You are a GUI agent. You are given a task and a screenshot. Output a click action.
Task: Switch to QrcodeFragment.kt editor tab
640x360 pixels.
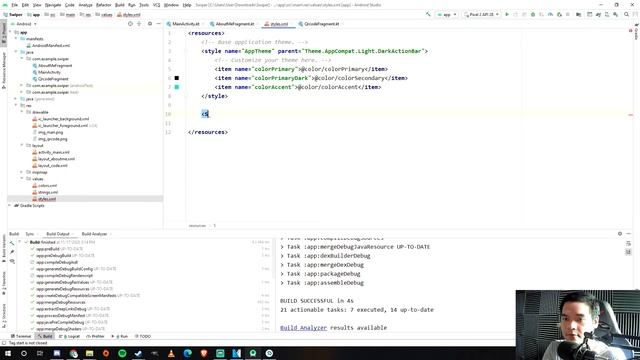pyautogui.click(x=321, y=24)
